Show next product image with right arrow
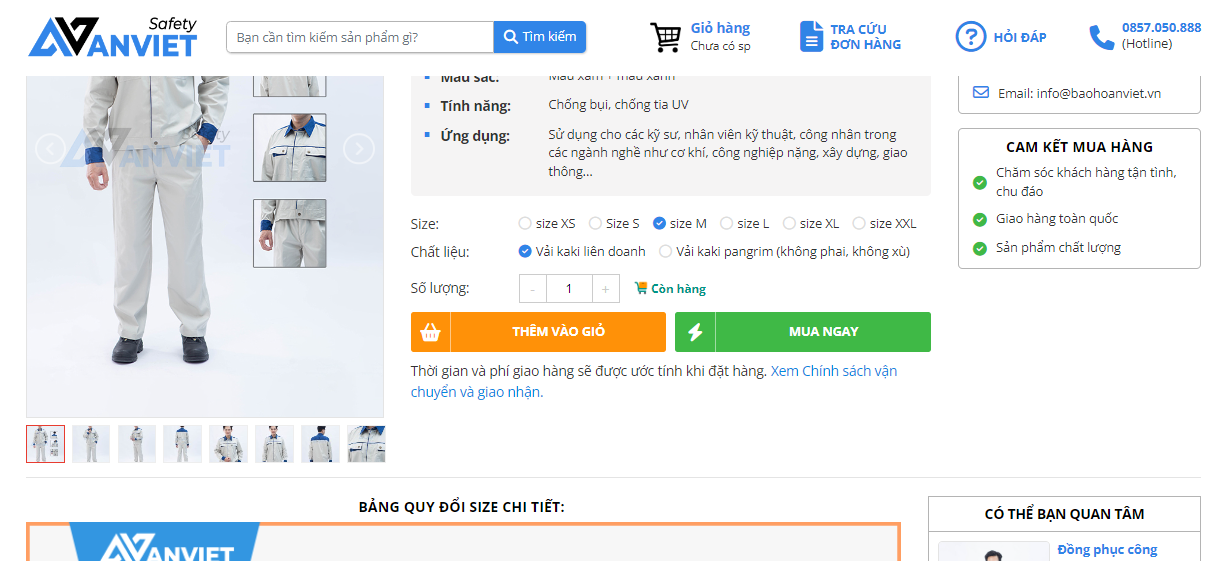Image resolution: width=1214 pixels, height=561 pixels. pyautogui.click(x=358, y=149)
